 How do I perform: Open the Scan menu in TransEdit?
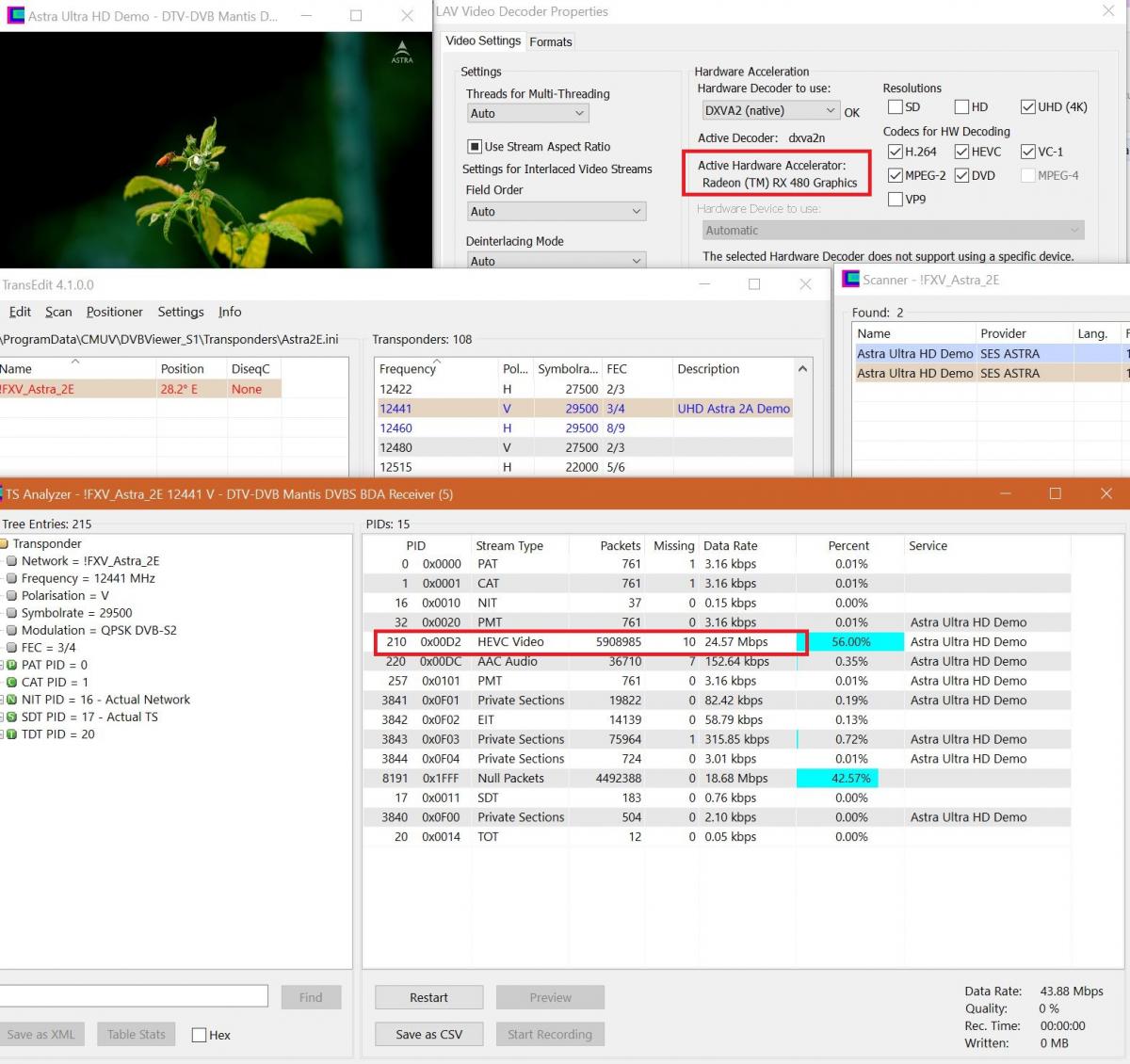point(58,312)
